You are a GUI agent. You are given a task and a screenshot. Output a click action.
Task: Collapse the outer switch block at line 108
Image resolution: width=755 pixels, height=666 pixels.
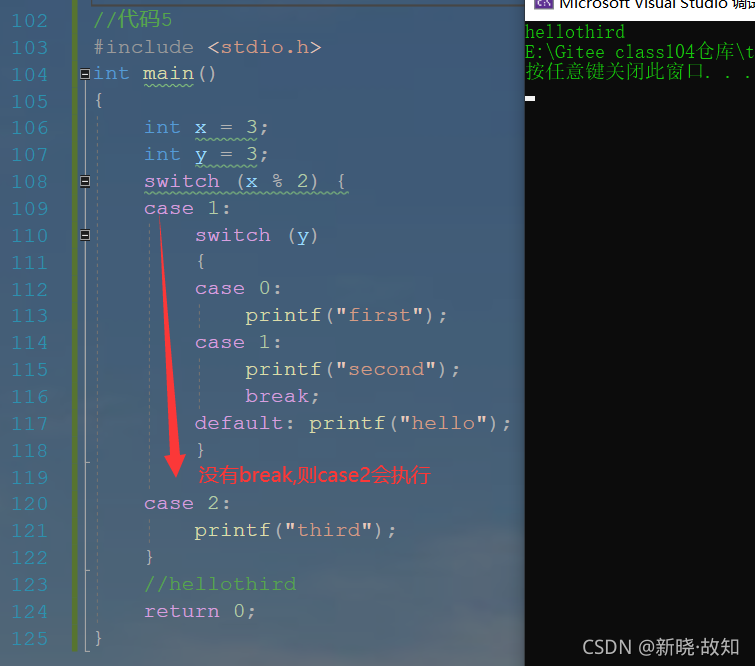[x=85, y=181]
